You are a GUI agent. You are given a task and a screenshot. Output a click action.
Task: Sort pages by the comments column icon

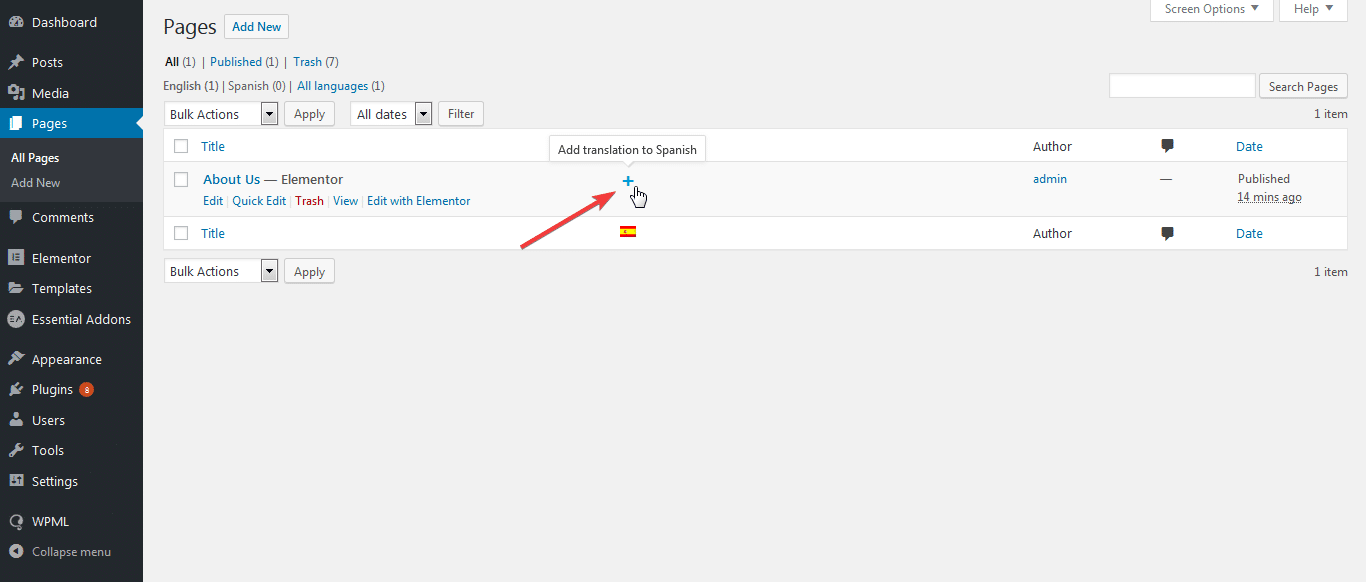pos(1166,146)
